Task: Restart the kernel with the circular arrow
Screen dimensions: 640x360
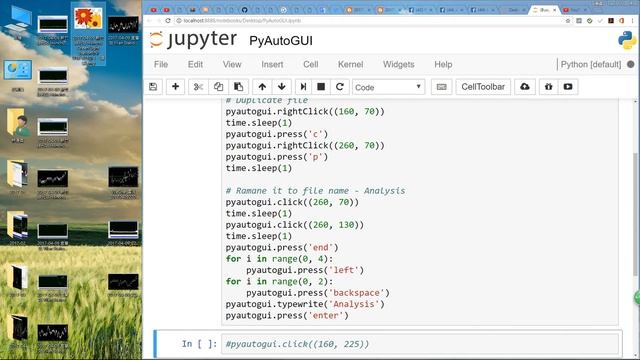Action: coord(340,87)
